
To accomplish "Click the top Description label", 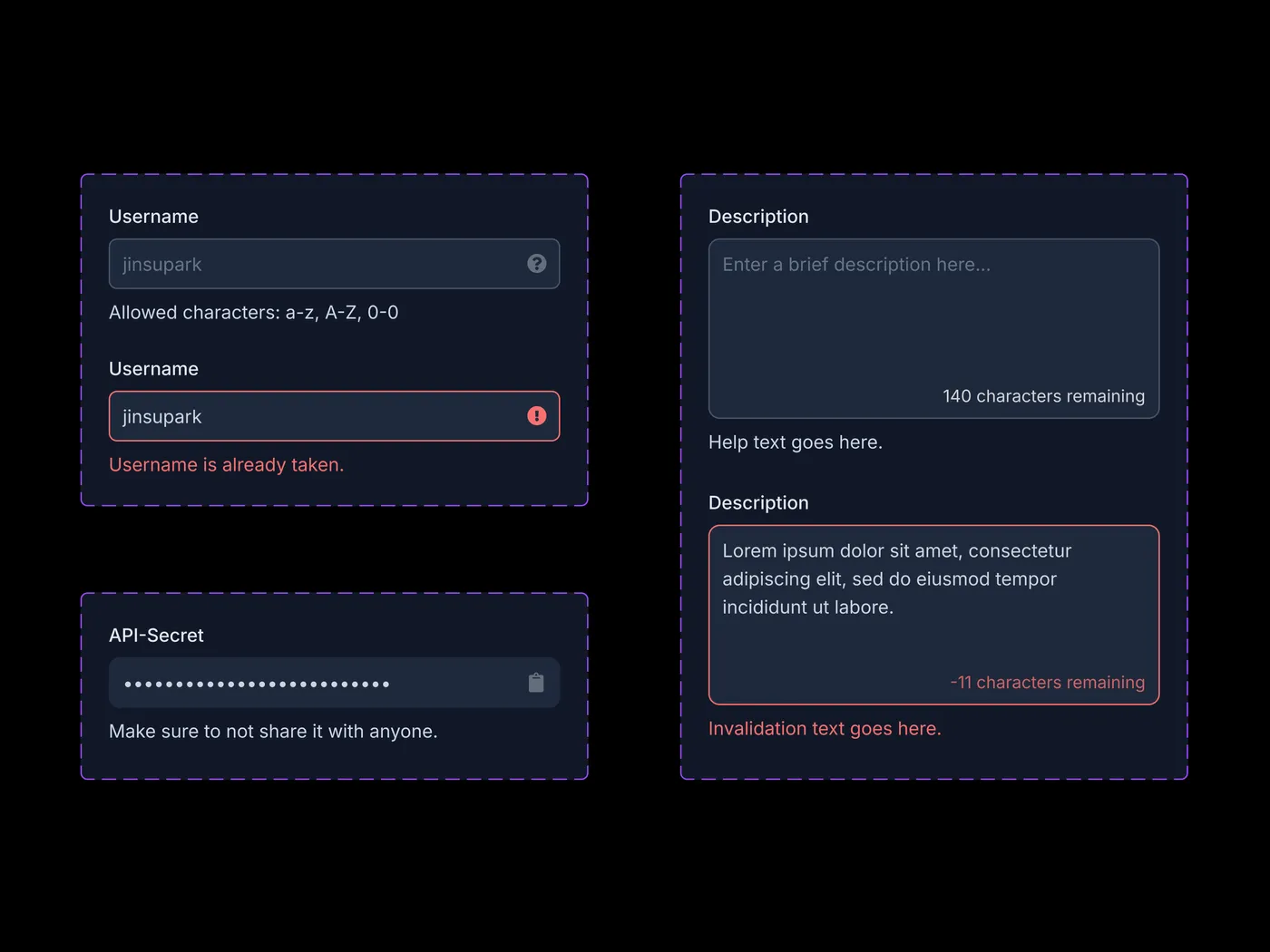I will pyautogui.click(x=757, y=217).
